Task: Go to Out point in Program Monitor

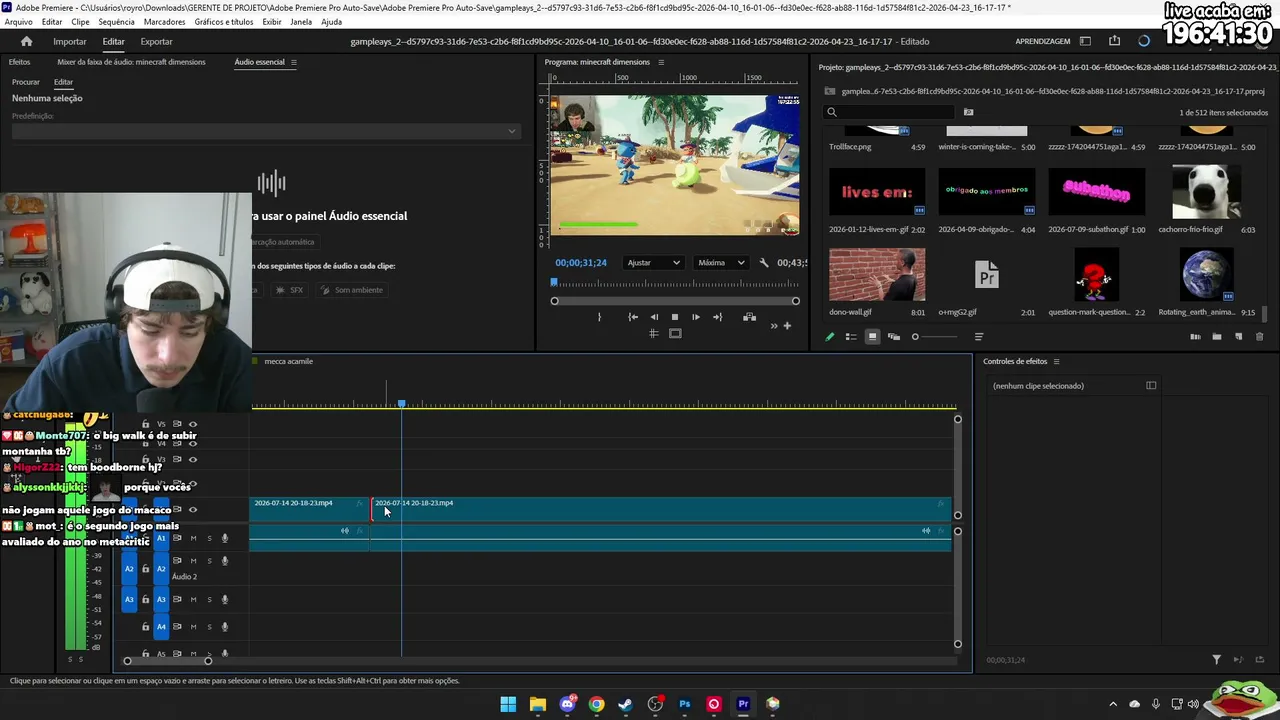Action: (x=717, y=317)
